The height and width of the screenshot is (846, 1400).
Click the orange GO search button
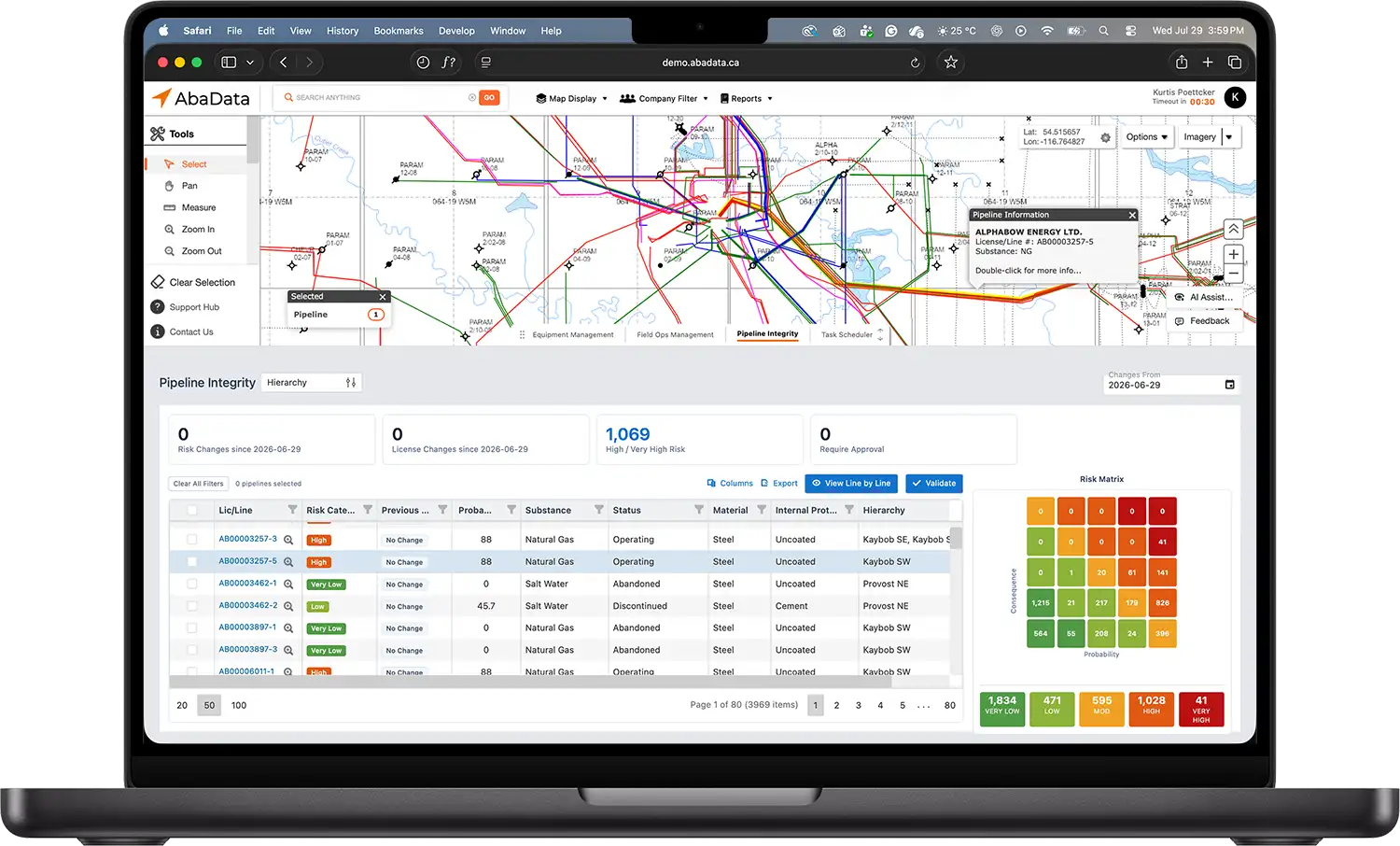tap(489, 97)
